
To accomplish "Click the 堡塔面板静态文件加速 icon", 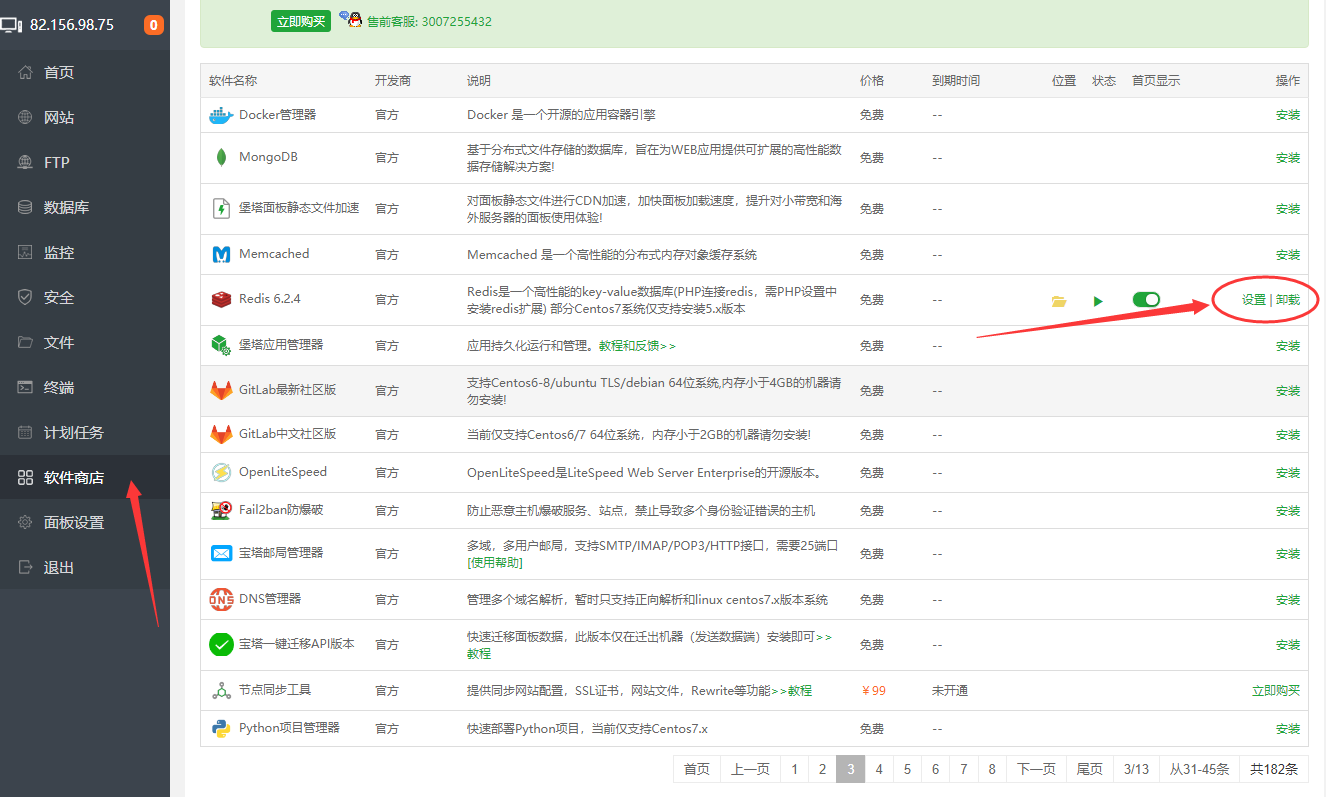I will click(221, 208).
